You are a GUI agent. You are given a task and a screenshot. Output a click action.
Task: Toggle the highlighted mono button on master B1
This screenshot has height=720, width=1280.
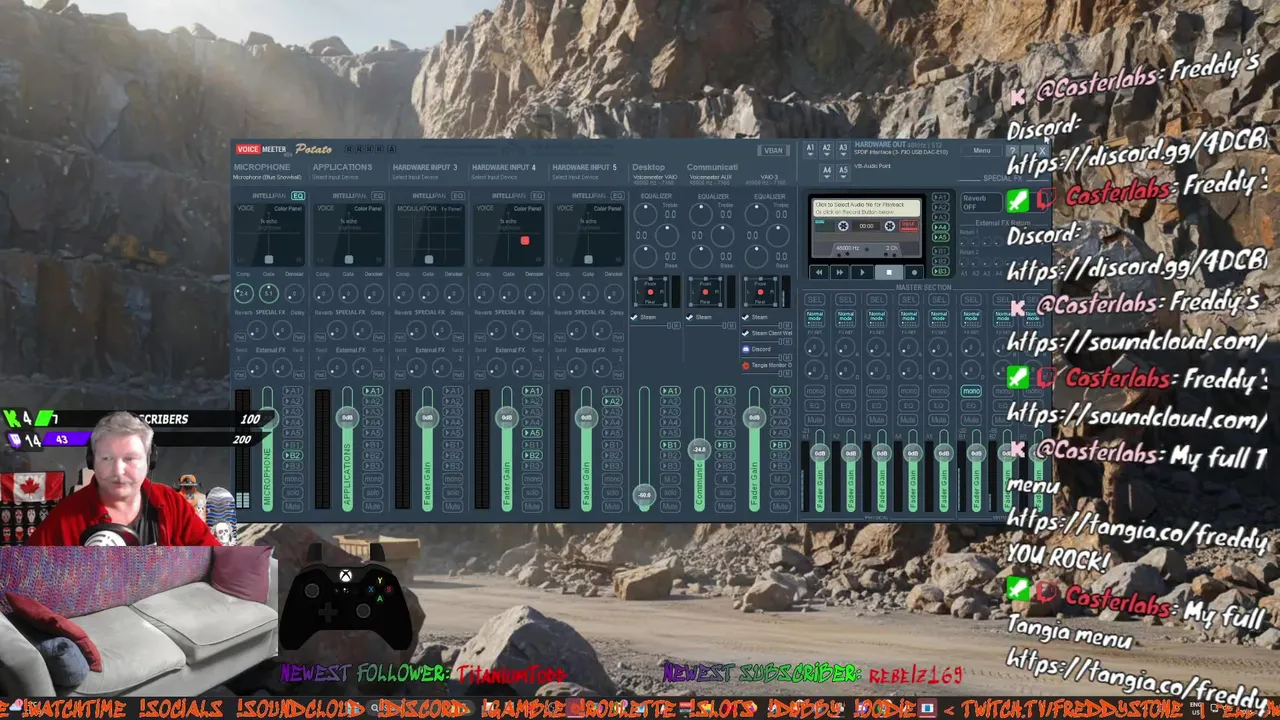[970, 391]
